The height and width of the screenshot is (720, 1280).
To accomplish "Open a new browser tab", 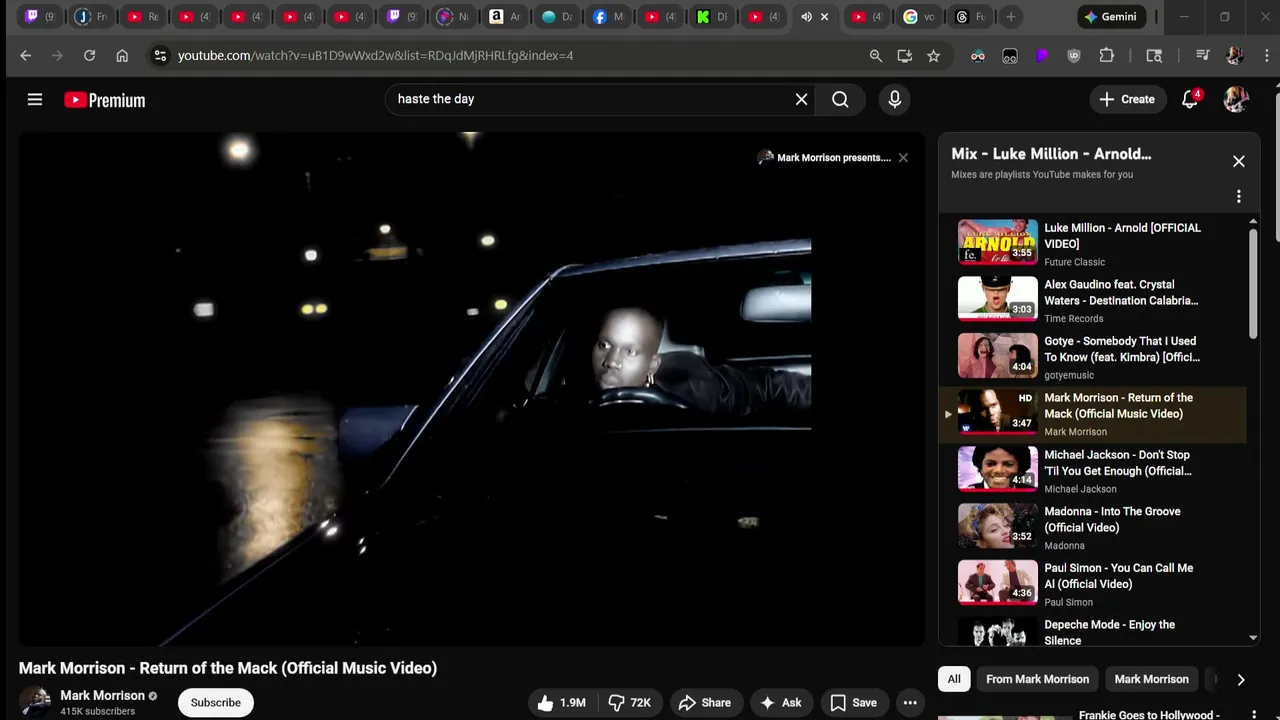I will (x=1011, y=17).
